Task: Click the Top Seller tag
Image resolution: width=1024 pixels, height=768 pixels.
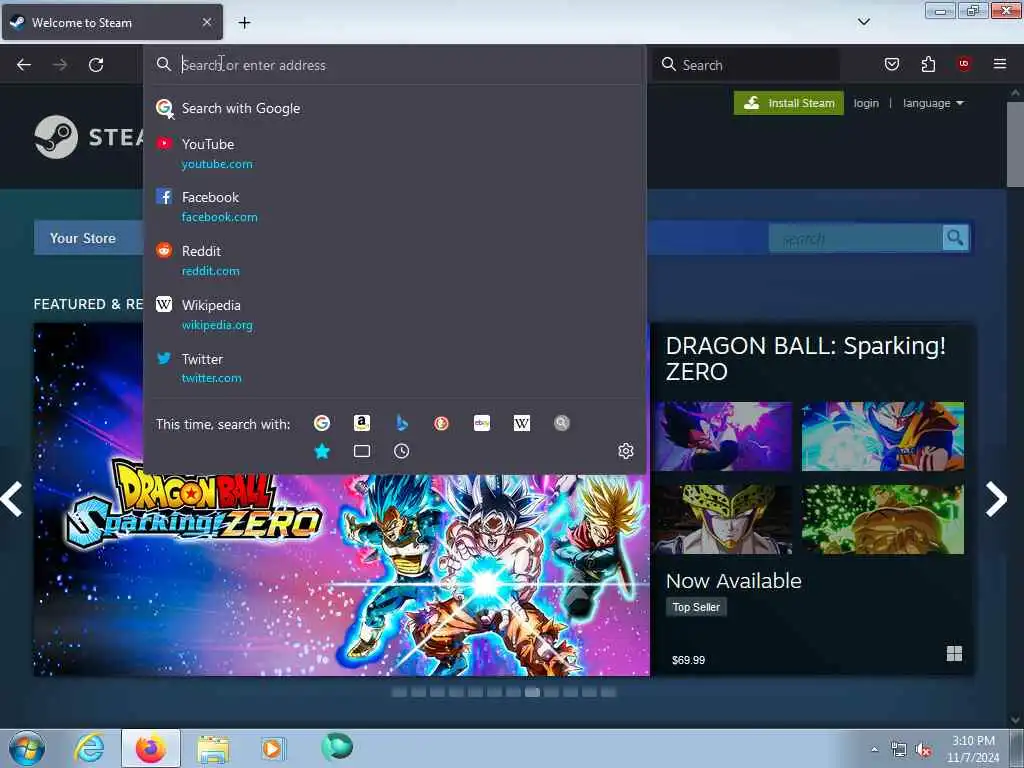Action: [696, 607]
